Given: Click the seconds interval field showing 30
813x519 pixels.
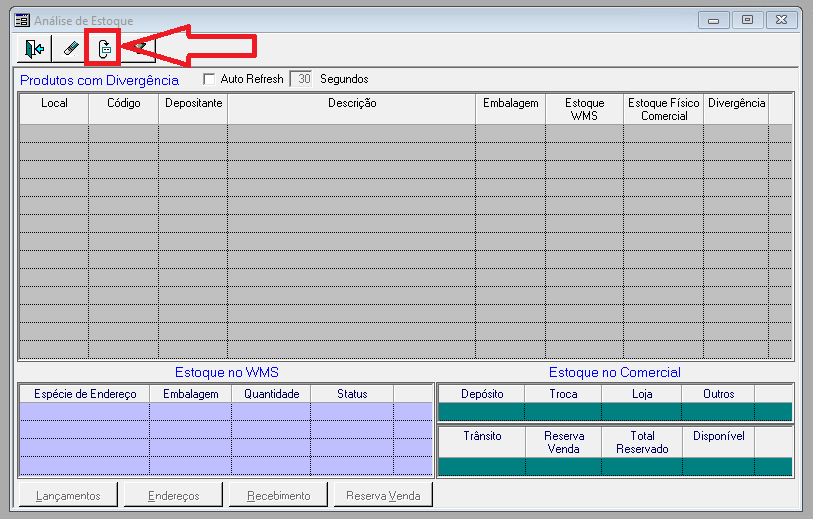Looking at the screenshot, I should [x=301, y=79].
